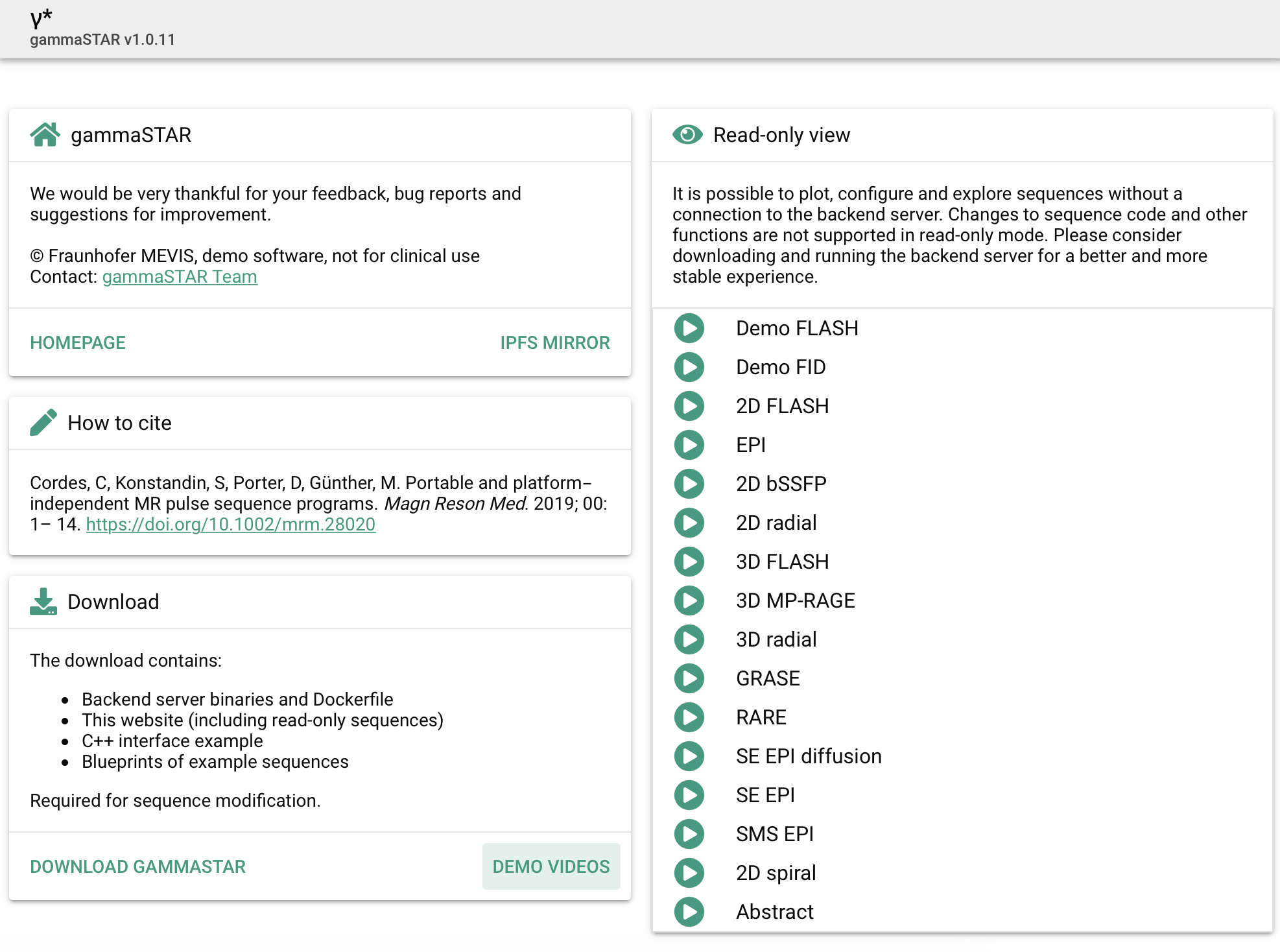Click the green home icon beside gammaSTAR
This screenshot has width=1280, height=952.
(45, 135)
